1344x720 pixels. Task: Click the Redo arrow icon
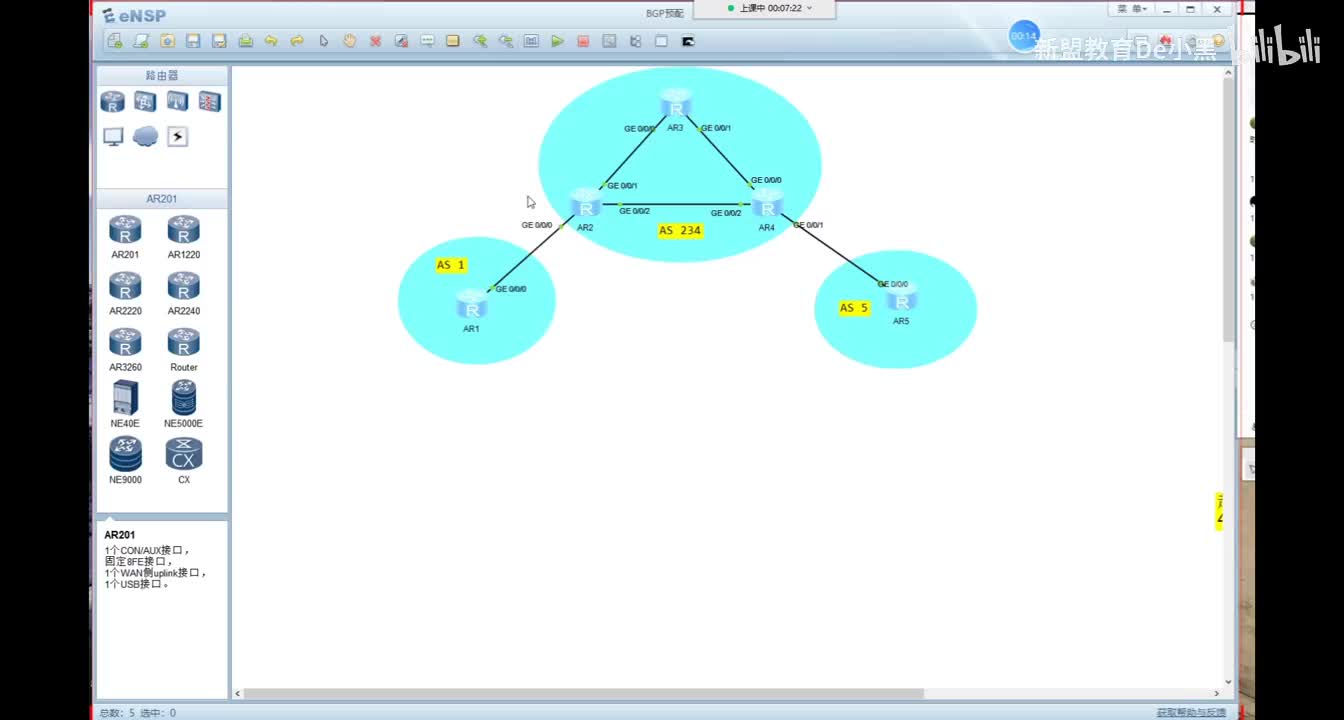point(297,41)
